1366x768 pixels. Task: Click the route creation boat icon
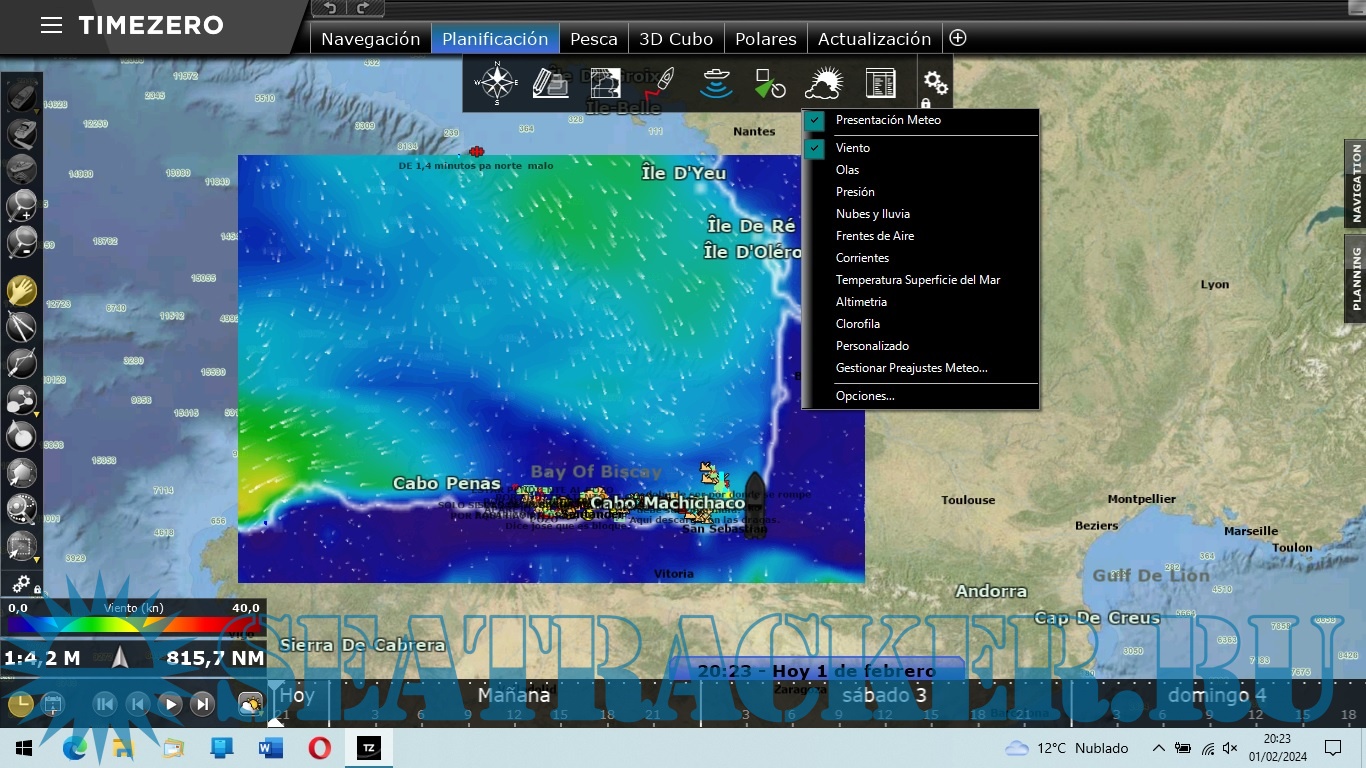pyautogui.click(x=663, y=81)
